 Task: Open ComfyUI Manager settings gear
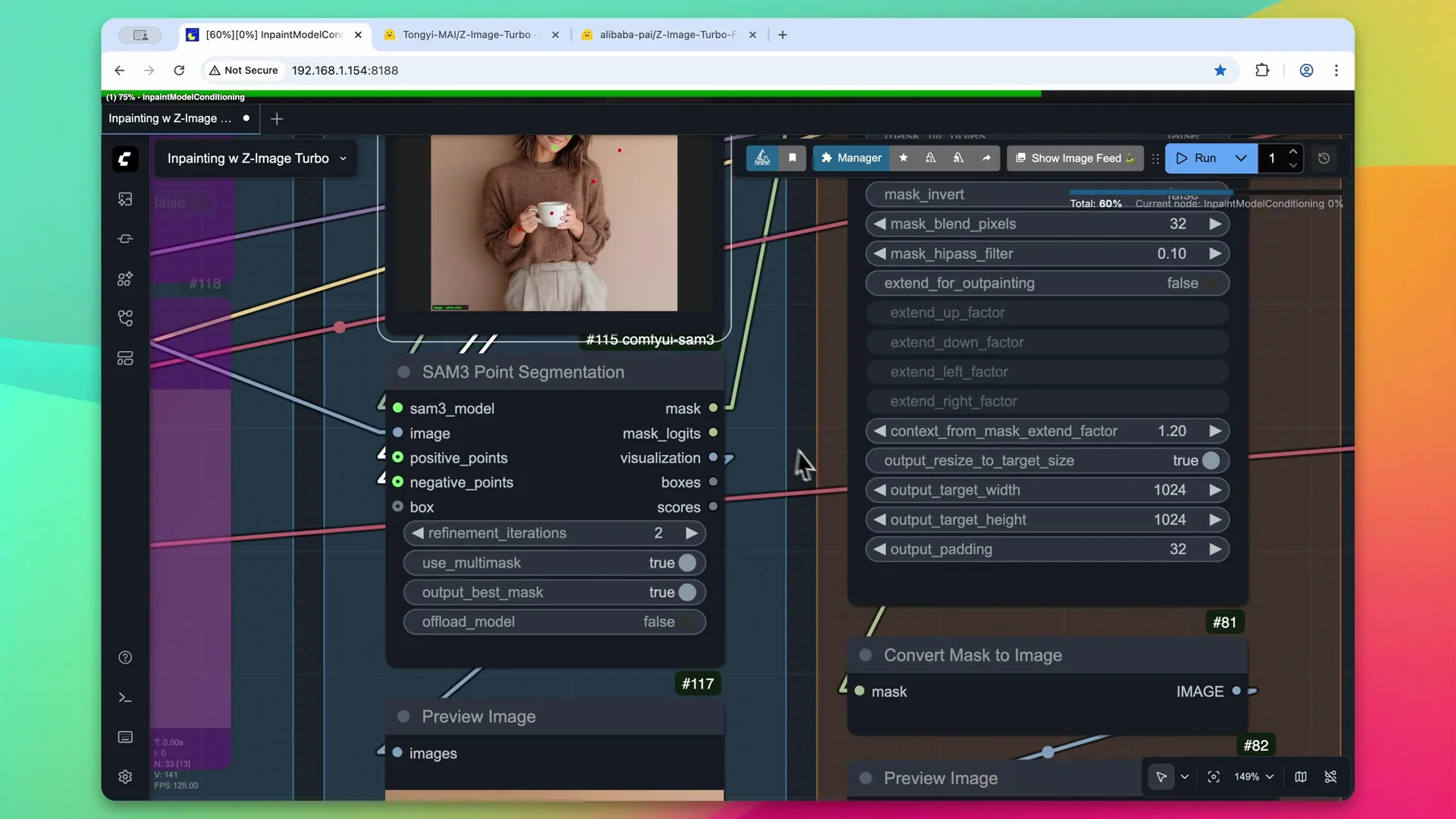(125, 777)
